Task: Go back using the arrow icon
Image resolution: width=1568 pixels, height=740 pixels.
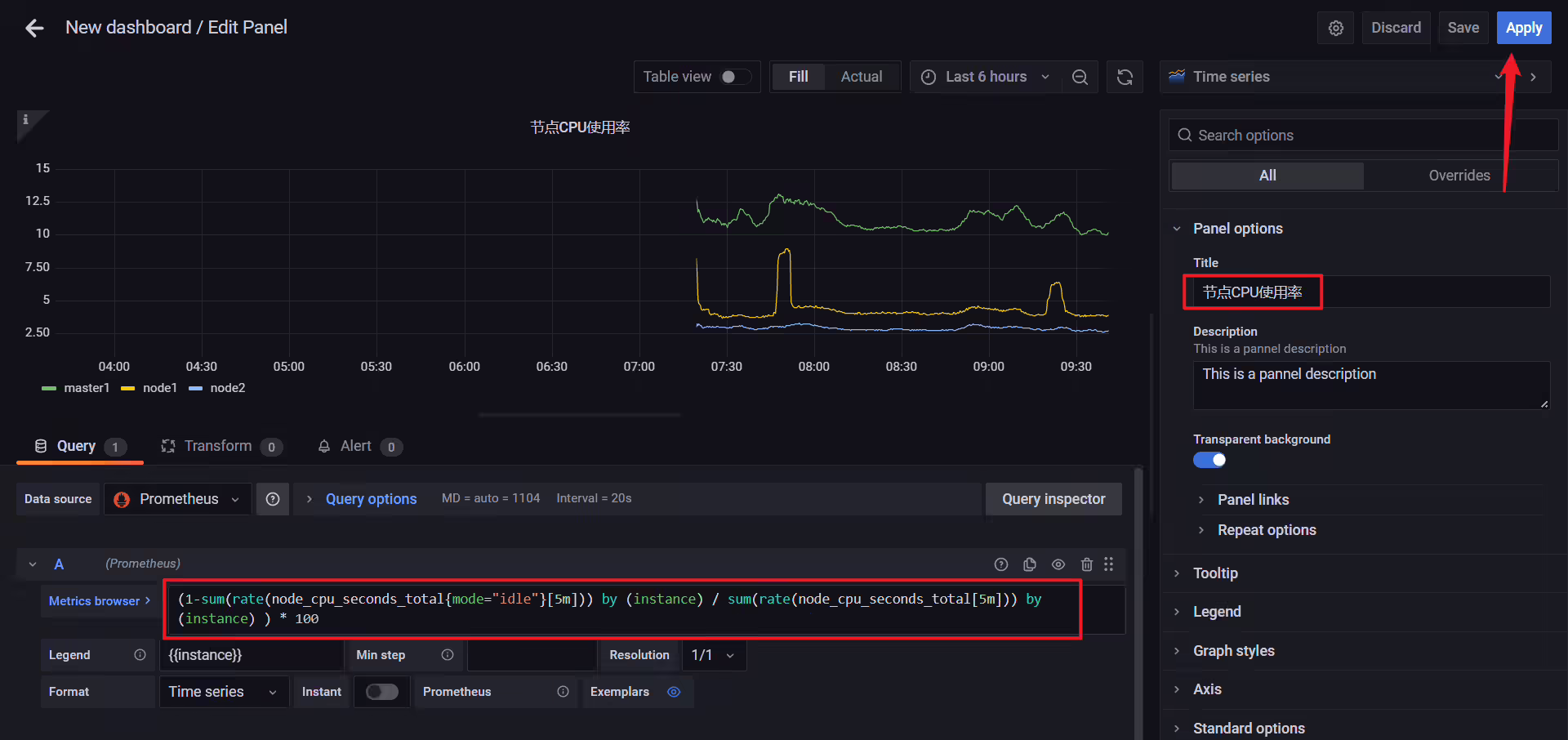Action: click(x=34, y=29)
